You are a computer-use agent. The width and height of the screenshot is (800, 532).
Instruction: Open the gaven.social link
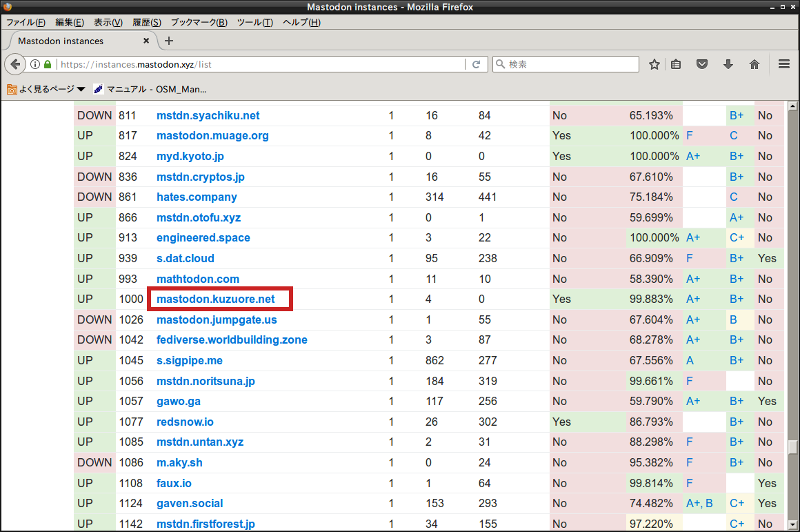pyautogui.click(x=189, y=503)
